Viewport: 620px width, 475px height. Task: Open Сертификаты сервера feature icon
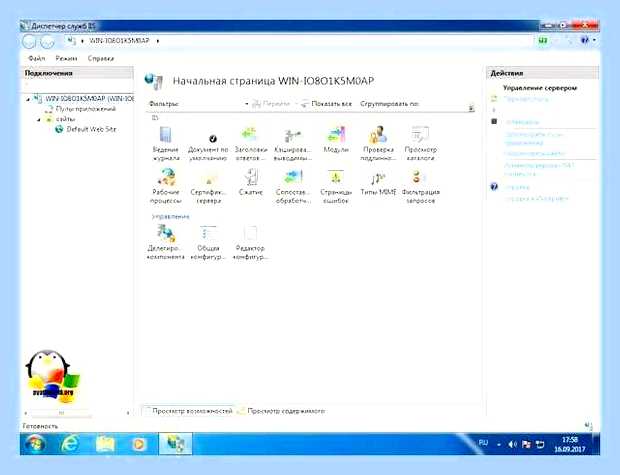point(208,188)
